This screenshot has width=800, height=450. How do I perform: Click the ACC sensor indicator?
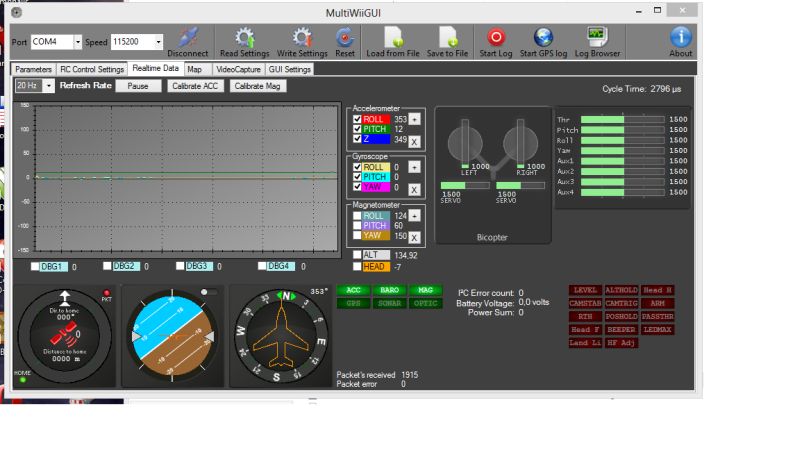click(353, 290)
